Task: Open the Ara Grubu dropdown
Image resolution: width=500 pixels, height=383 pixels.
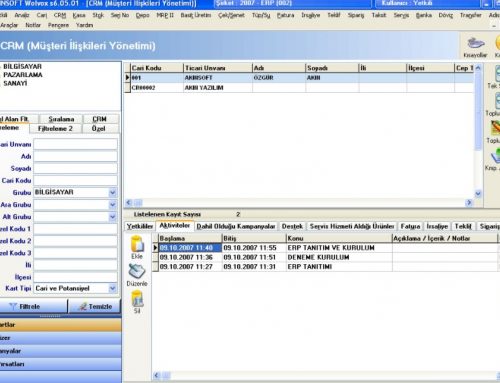Action: click(x=113, y=205)
